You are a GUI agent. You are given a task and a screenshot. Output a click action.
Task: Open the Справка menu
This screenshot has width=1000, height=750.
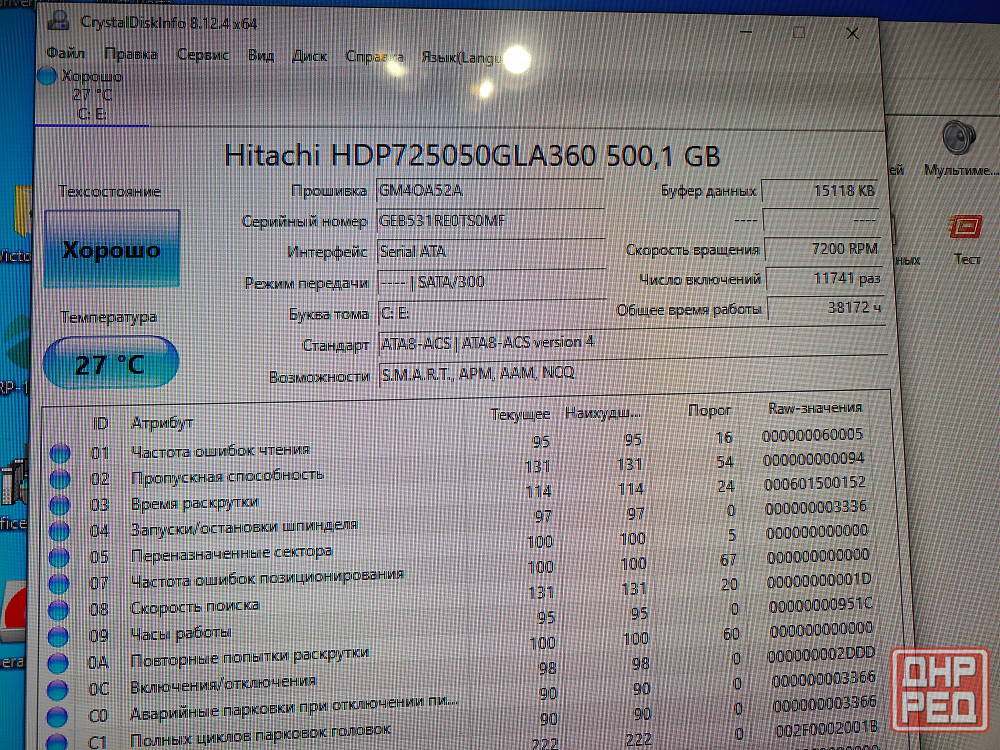[x=374, y=57]
